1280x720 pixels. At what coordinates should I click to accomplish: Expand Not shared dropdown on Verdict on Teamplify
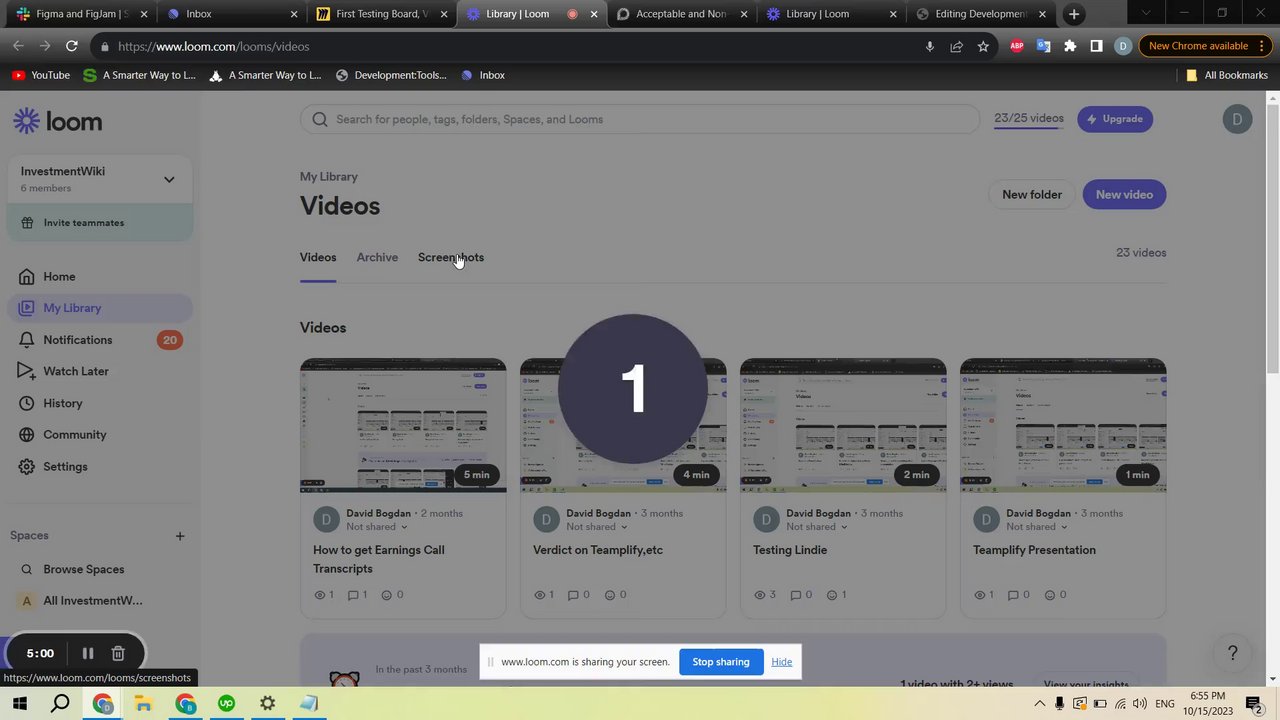pyautogui.click(x=597, y=527)
